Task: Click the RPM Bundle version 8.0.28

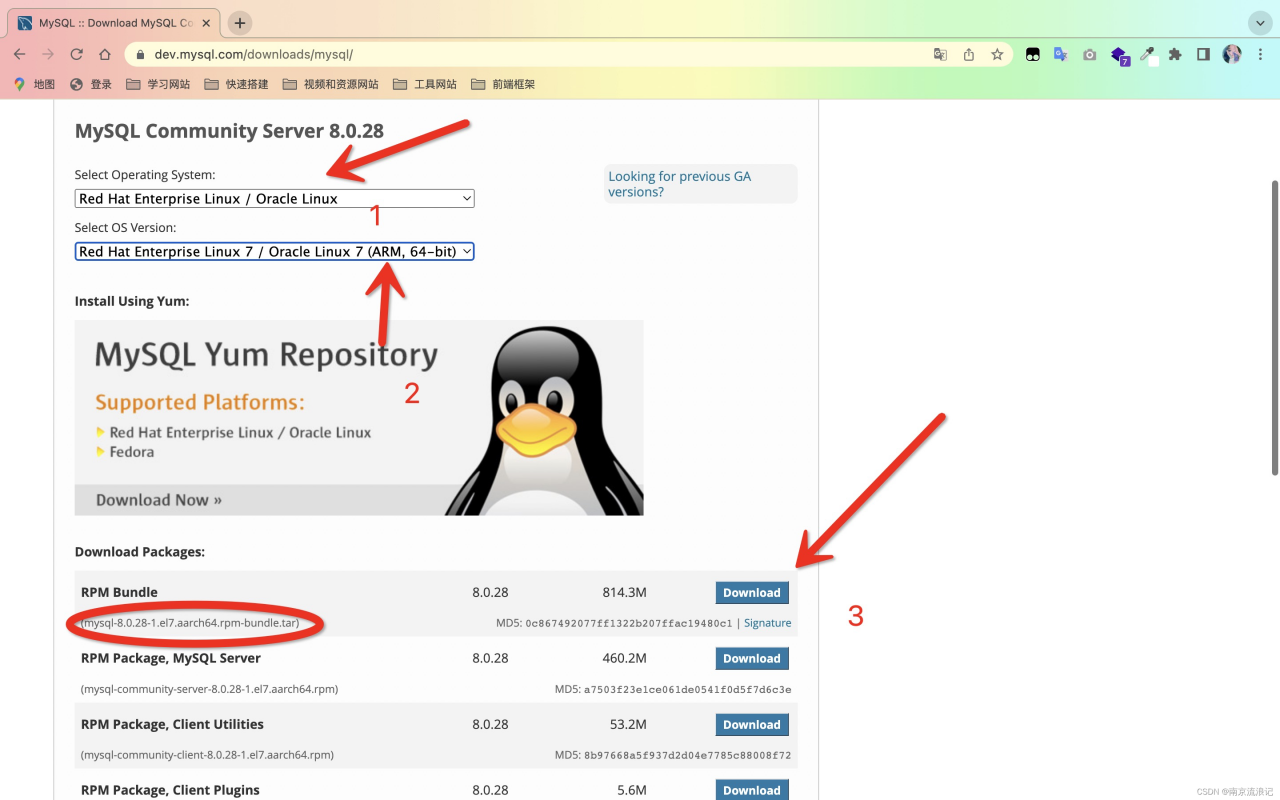Action: [x=490, y=592]
